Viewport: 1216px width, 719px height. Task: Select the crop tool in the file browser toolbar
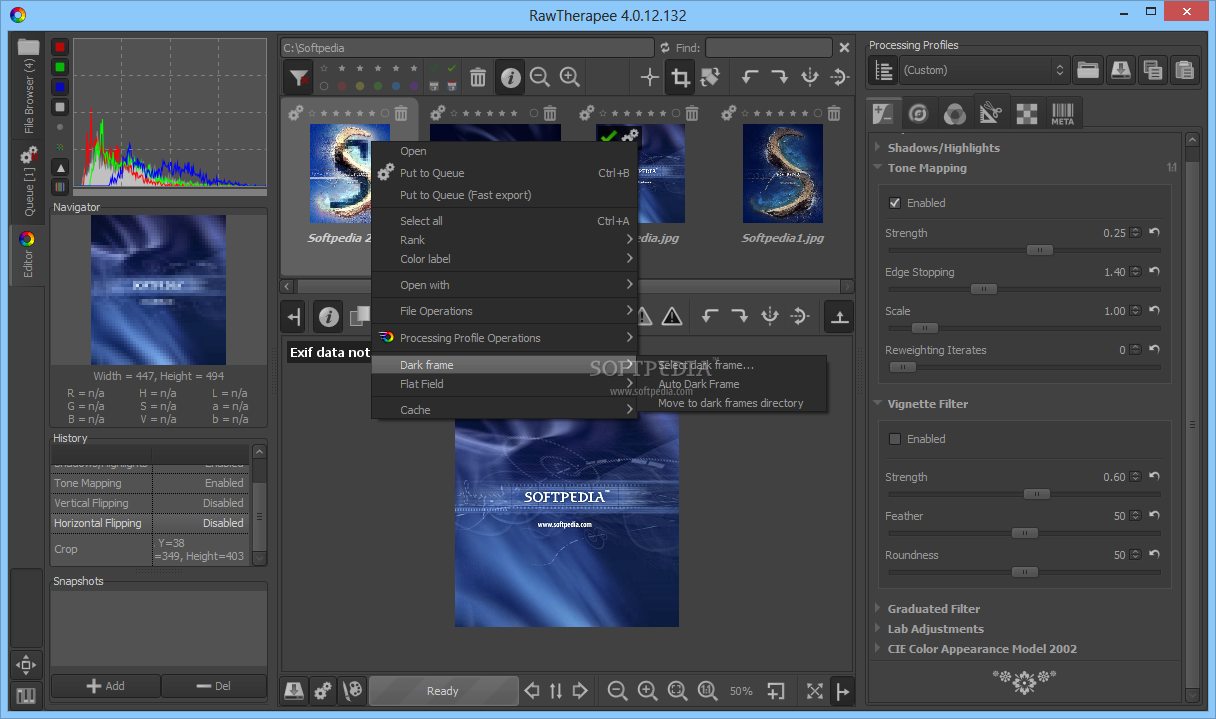[680, 77]
